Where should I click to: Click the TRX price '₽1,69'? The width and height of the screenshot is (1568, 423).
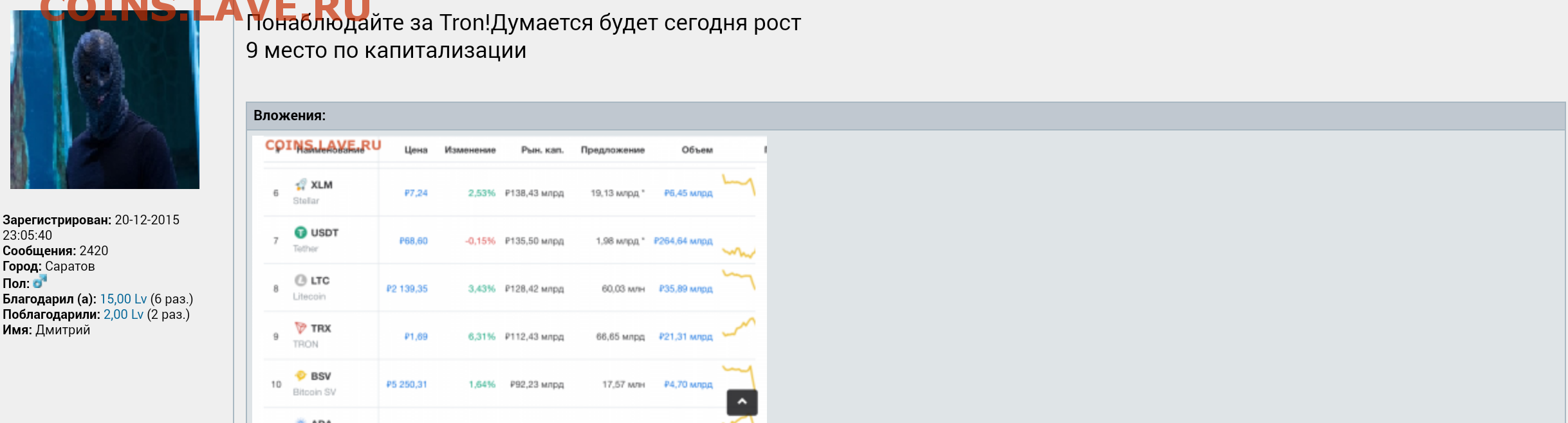(x=416, y=336)
